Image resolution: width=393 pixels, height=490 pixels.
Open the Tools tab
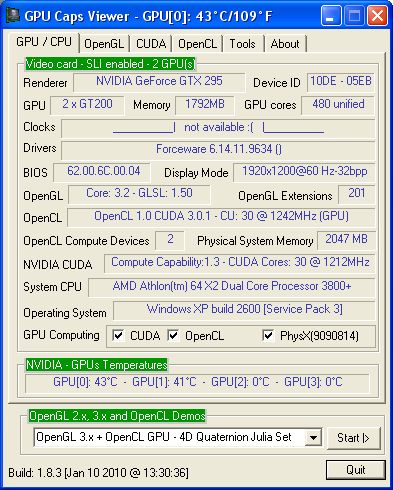tap(243, 44)
